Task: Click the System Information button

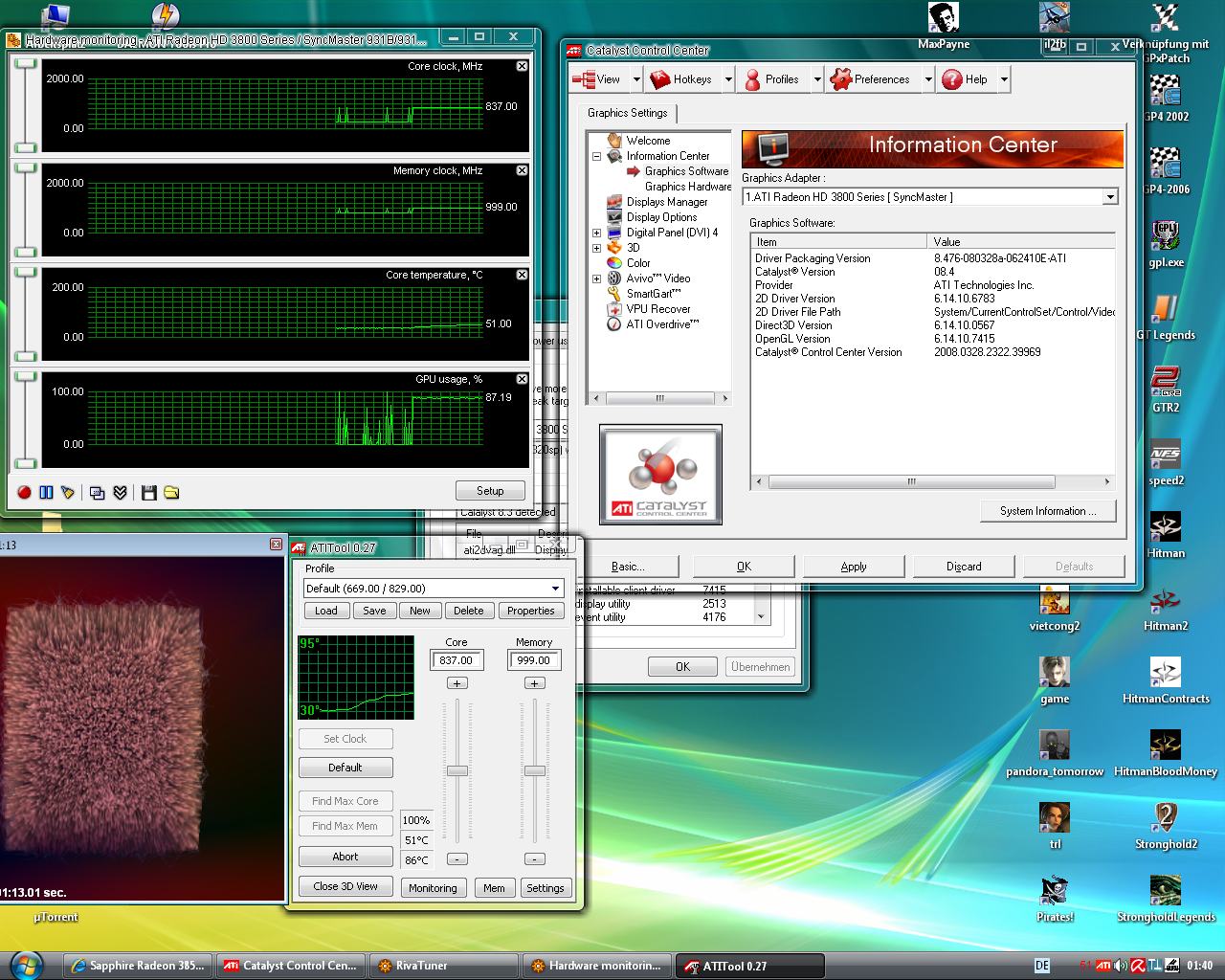Action: click(1049, 511)
